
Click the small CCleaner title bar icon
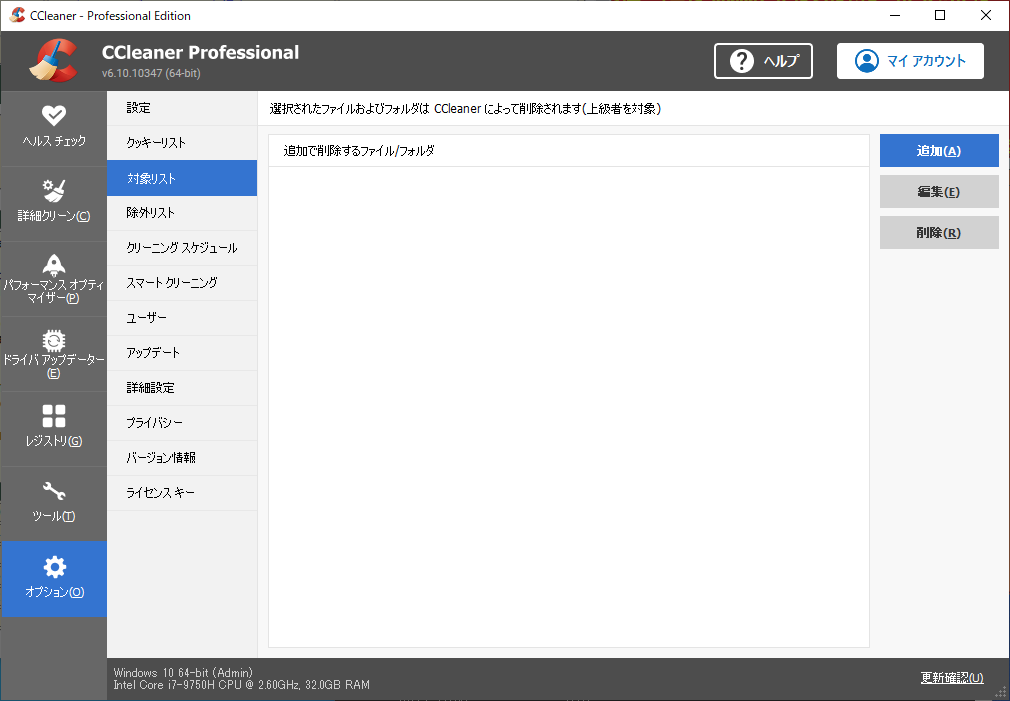18,15
